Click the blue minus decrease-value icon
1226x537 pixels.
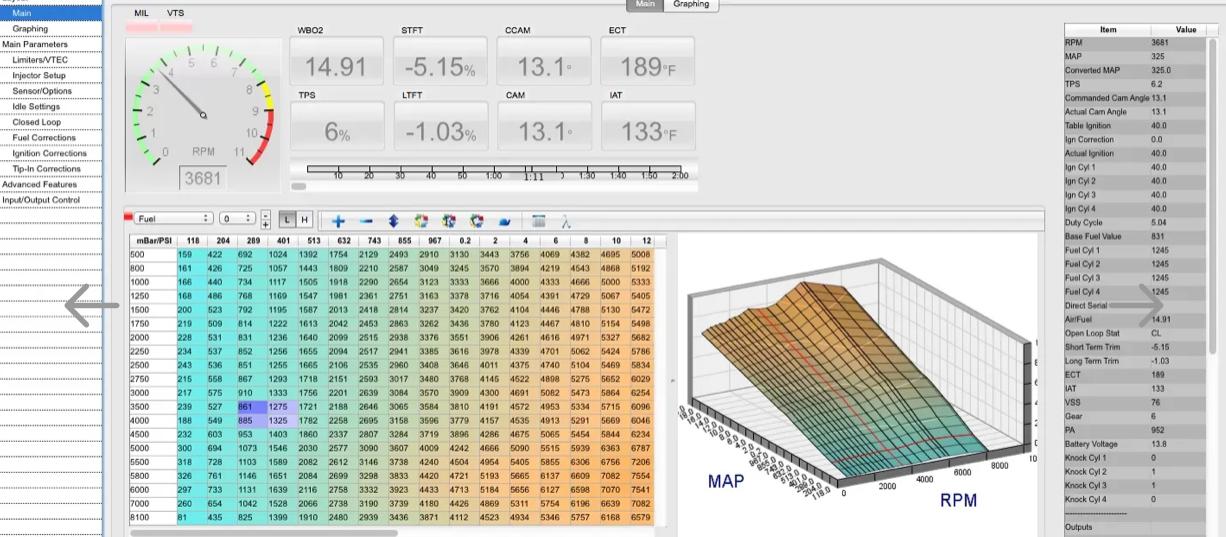[x=366, y=220]
